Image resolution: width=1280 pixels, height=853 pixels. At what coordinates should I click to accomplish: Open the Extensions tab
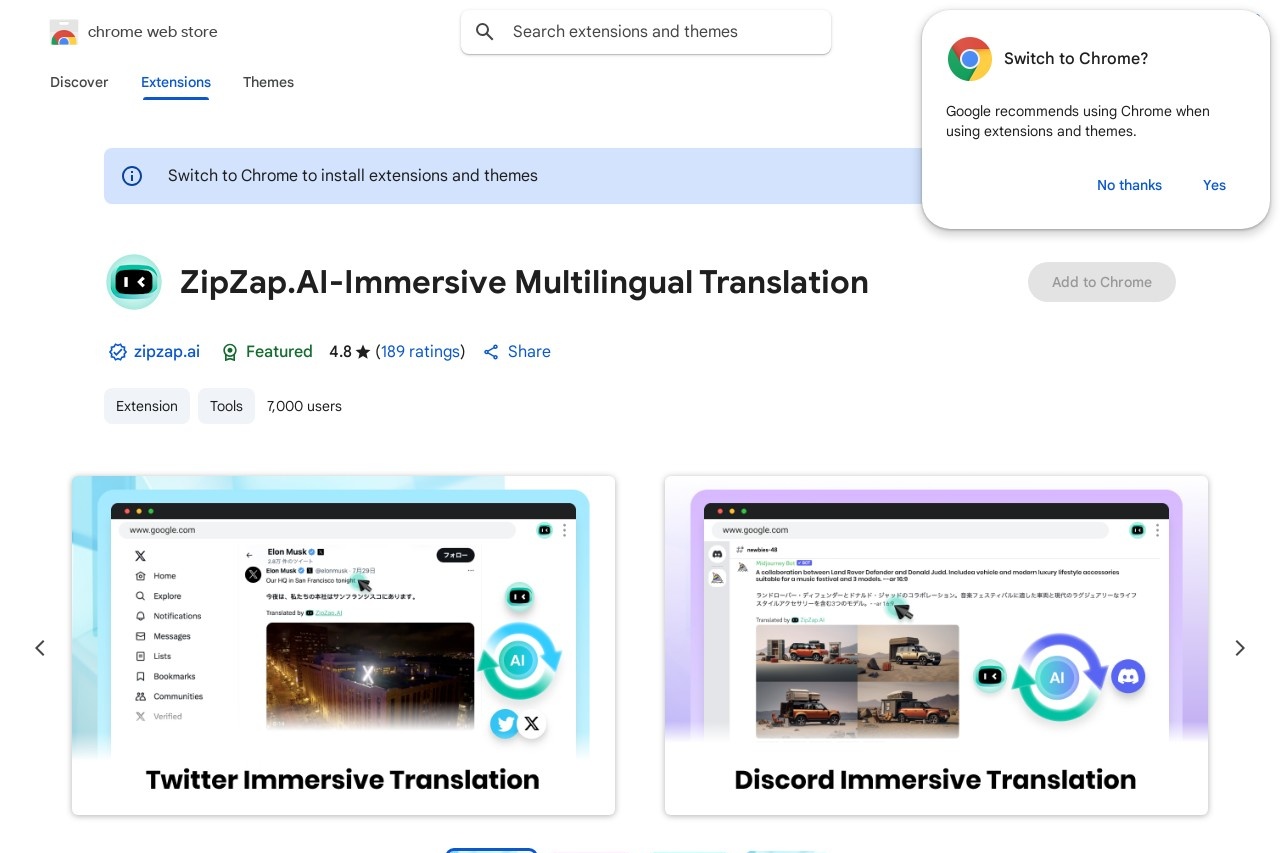[176, 82]
